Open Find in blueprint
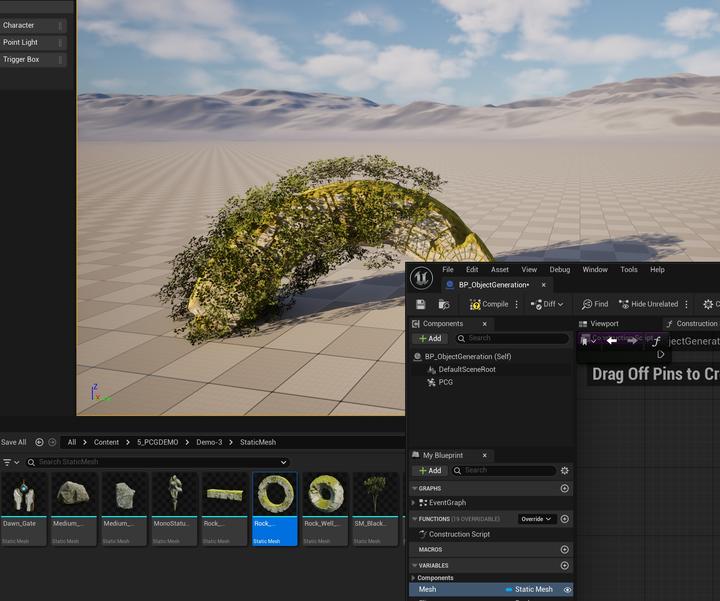Image resolution: width=720 pixels, height=601 pixels. click(x=595, y=304)
